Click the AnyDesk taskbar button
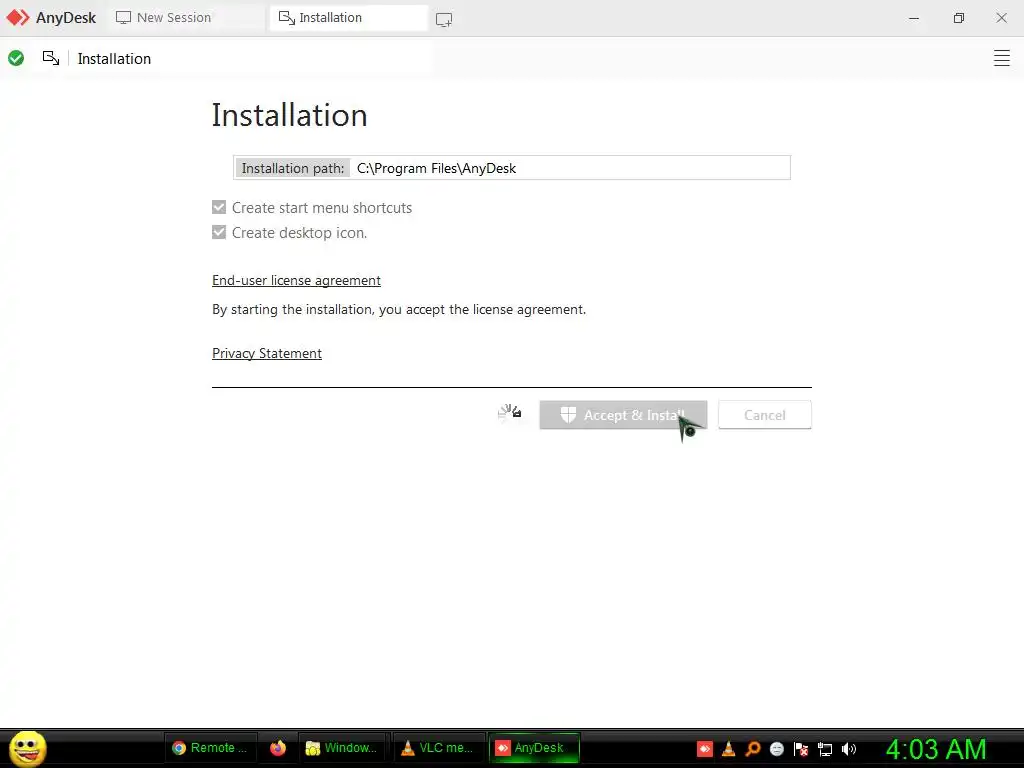 [534, 748]
